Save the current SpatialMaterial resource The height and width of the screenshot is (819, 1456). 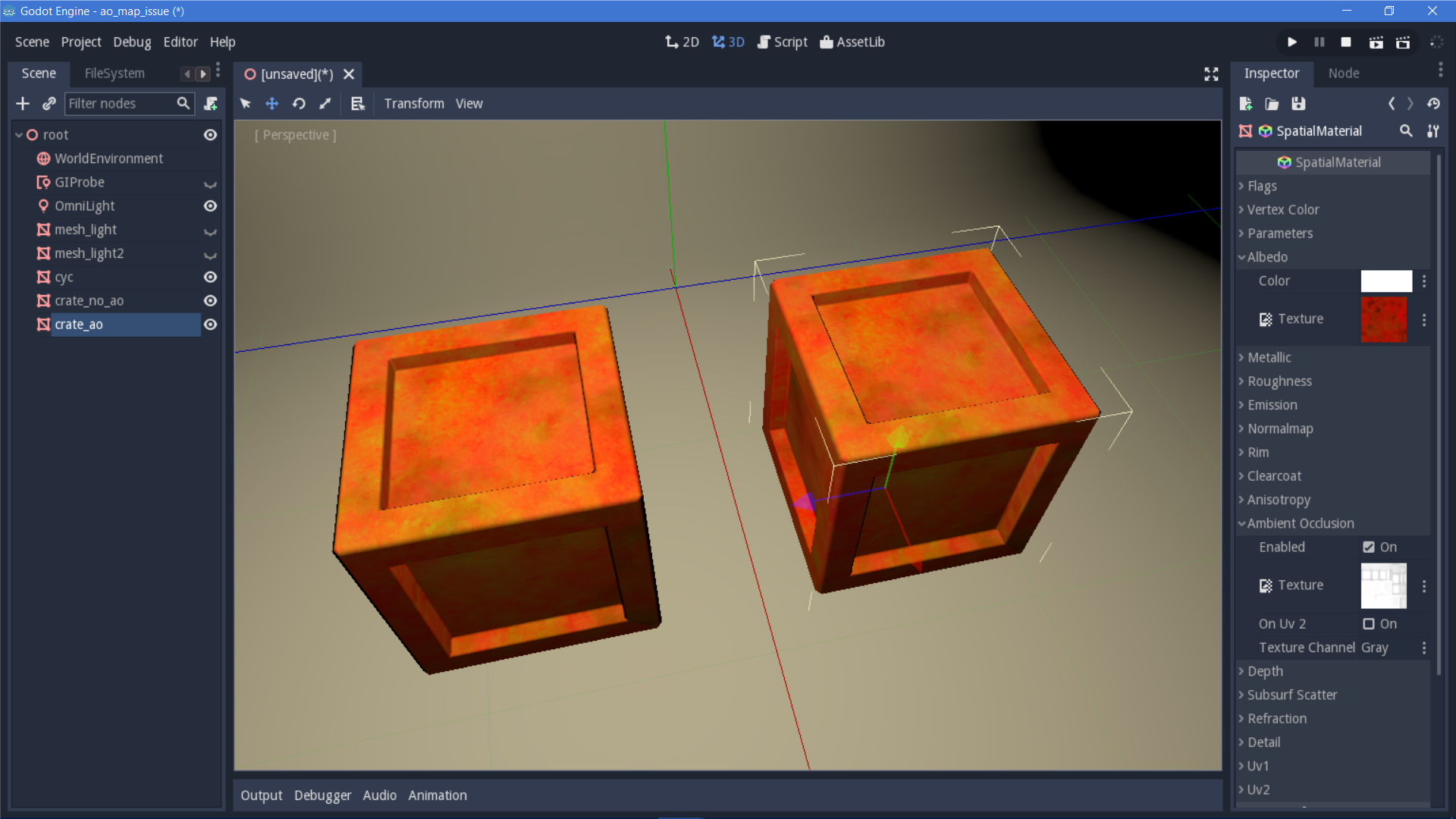tap(1298, 104)
